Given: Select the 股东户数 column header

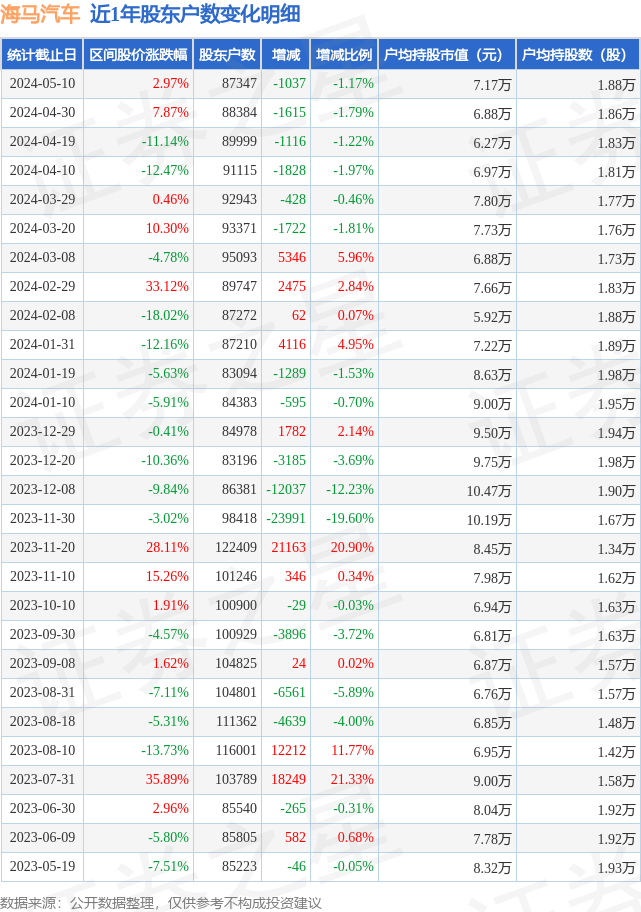Looking at the screenshot, I should [227, 55].
